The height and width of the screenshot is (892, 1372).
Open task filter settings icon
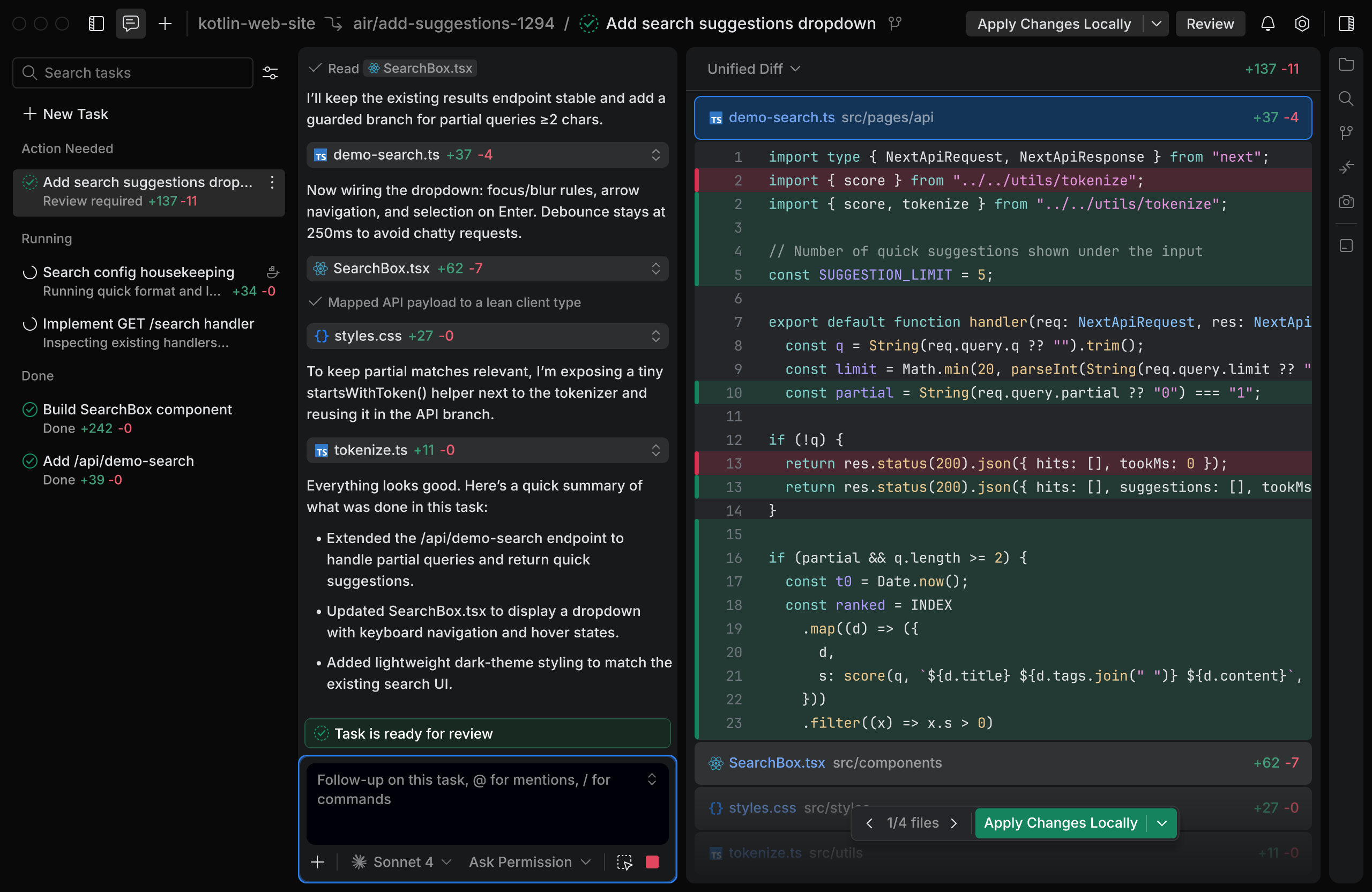(x=270, y=73)
